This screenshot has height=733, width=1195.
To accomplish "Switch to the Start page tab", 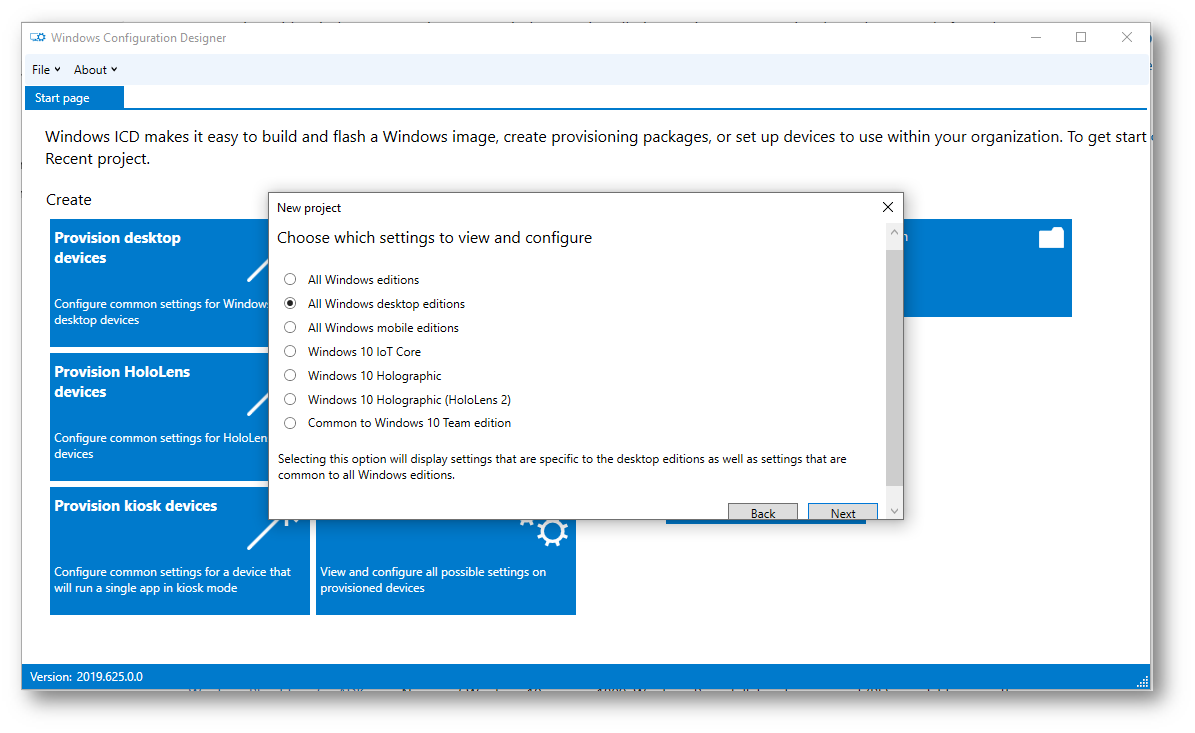I will [x=74, y=98].
